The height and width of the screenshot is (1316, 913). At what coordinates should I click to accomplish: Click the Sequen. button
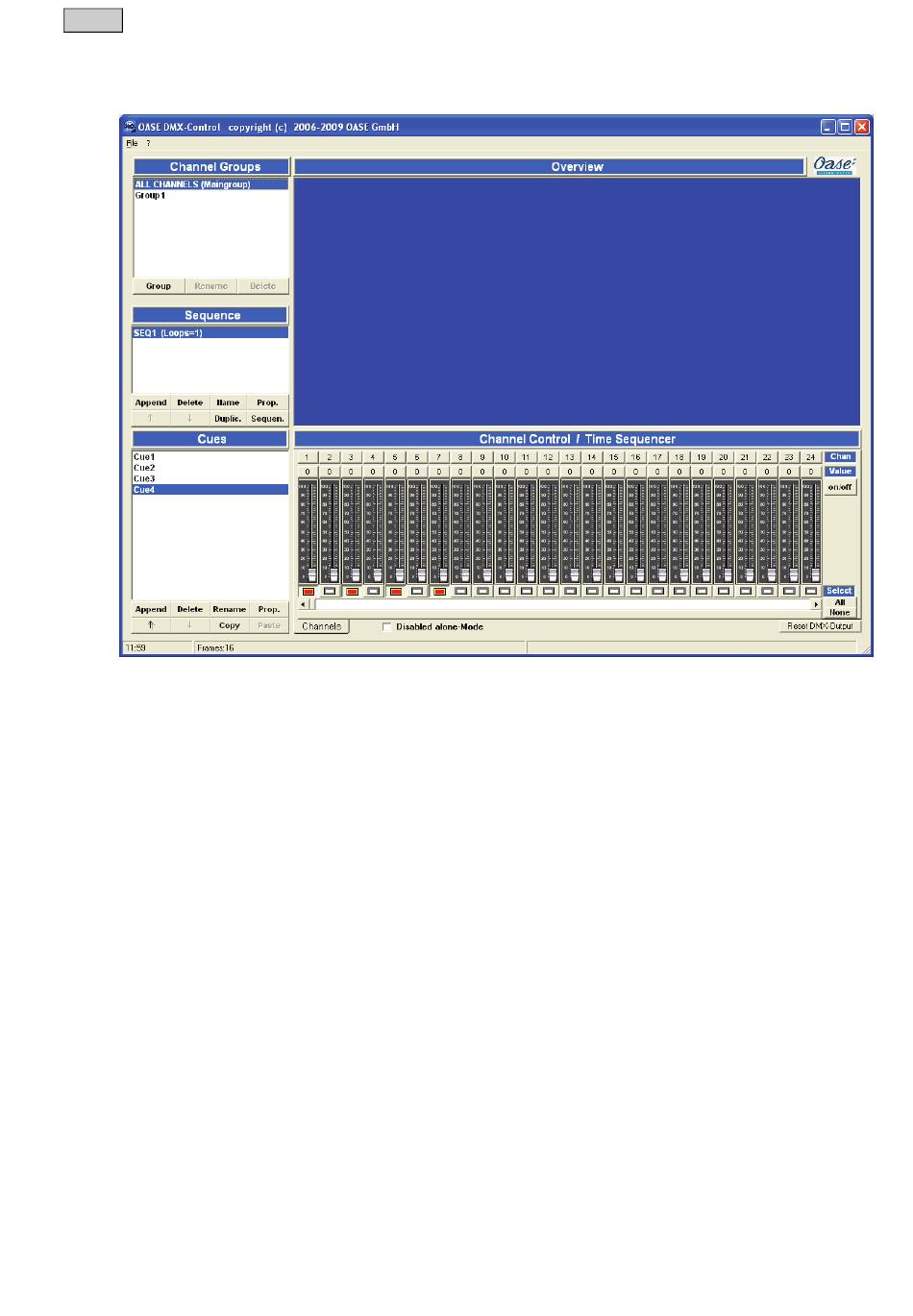[267, 418]
